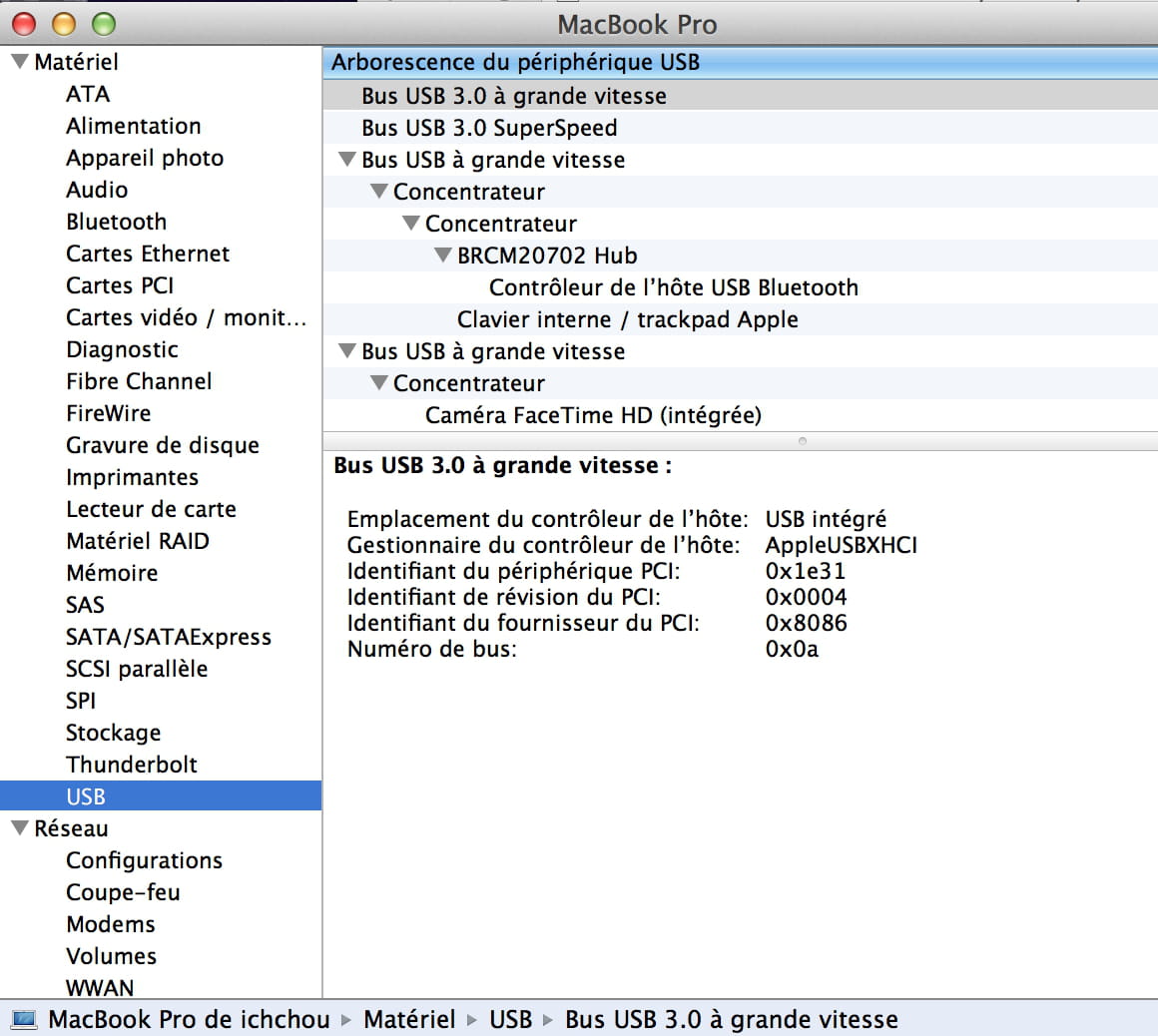Screen dimensions: 1158x1036
Task: Open Coupe-feu under Réseau
Action: (123, 892)
